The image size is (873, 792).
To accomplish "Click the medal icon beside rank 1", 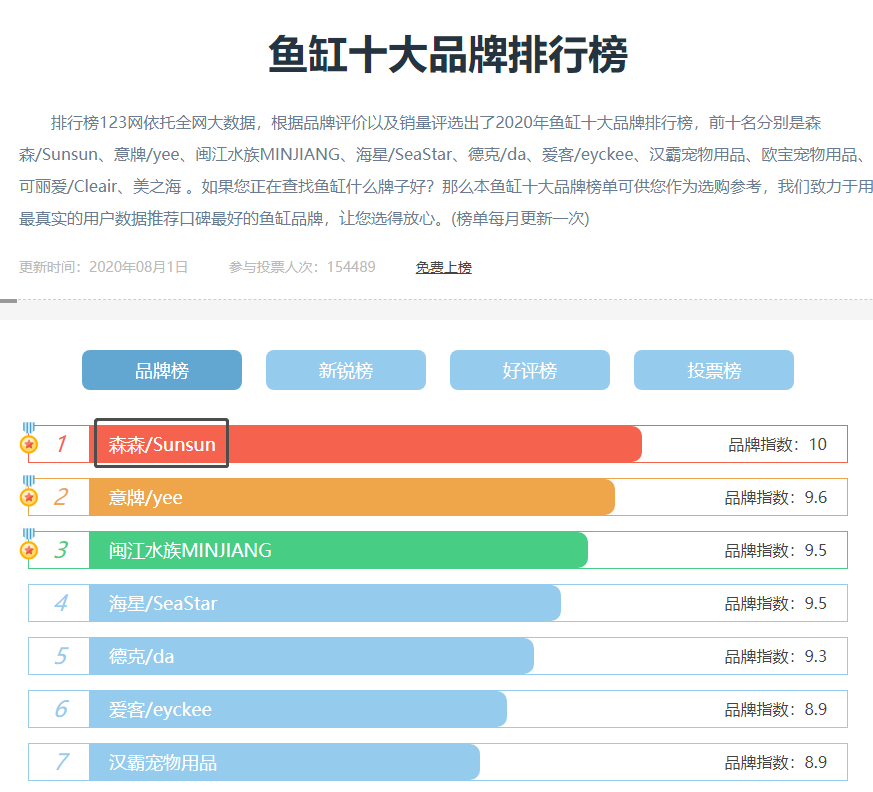I will [28, 443].
